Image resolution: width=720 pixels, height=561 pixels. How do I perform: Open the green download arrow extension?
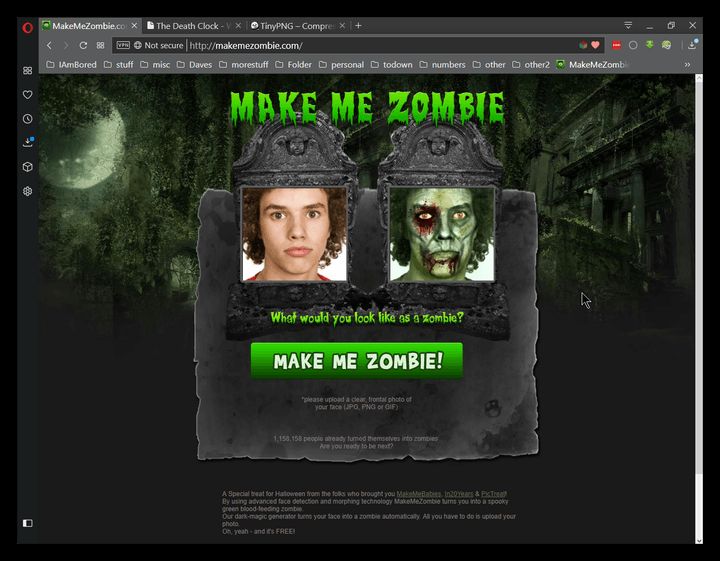click(649, 45)
